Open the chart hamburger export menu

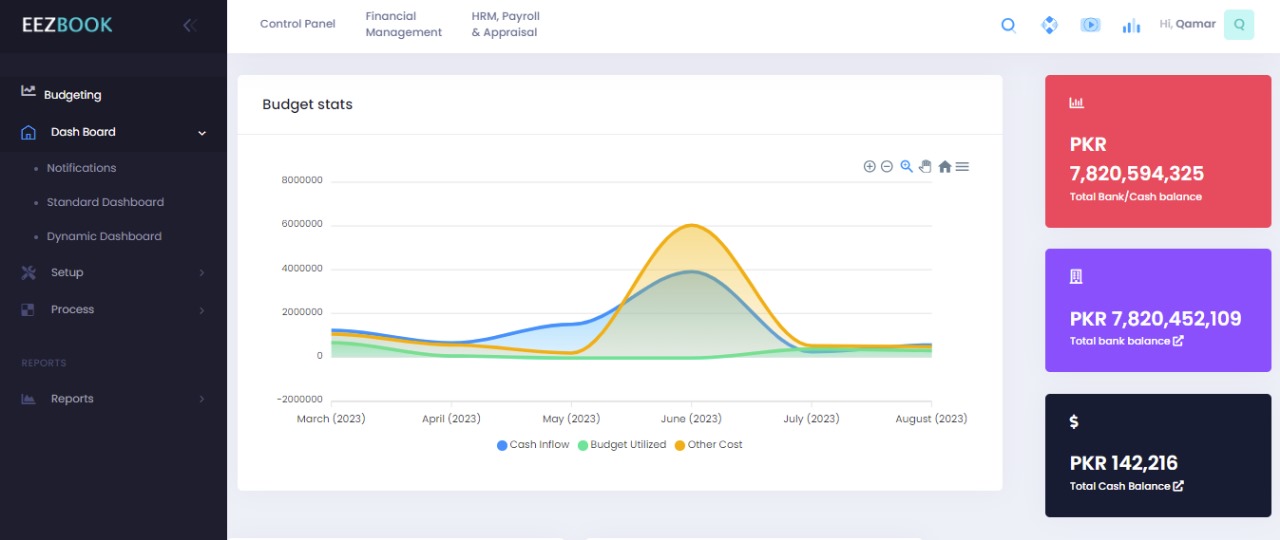click(x=962, y=167)
